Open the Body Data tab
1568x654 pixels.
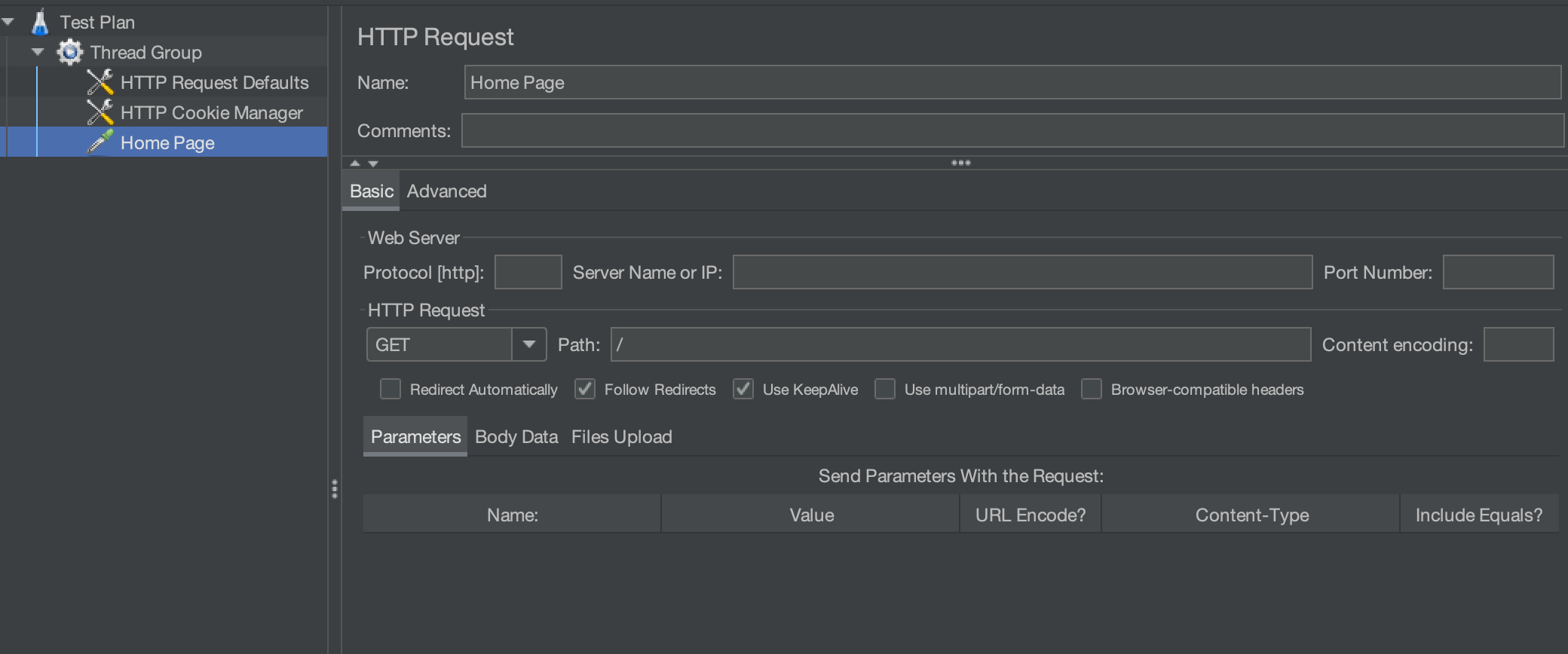click(516, 437)
